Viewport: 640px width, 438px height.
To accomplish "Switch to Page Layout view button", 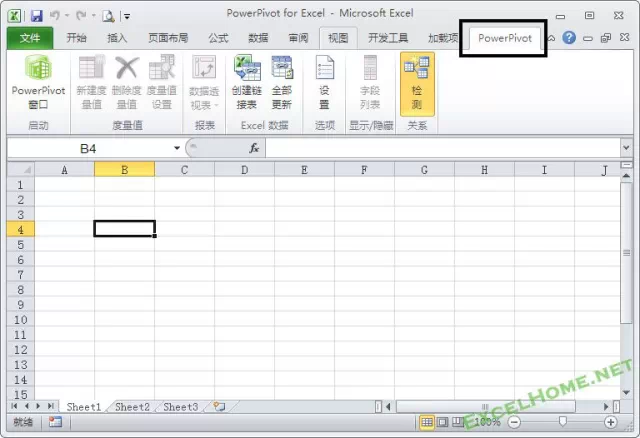I will pos(442,422).
